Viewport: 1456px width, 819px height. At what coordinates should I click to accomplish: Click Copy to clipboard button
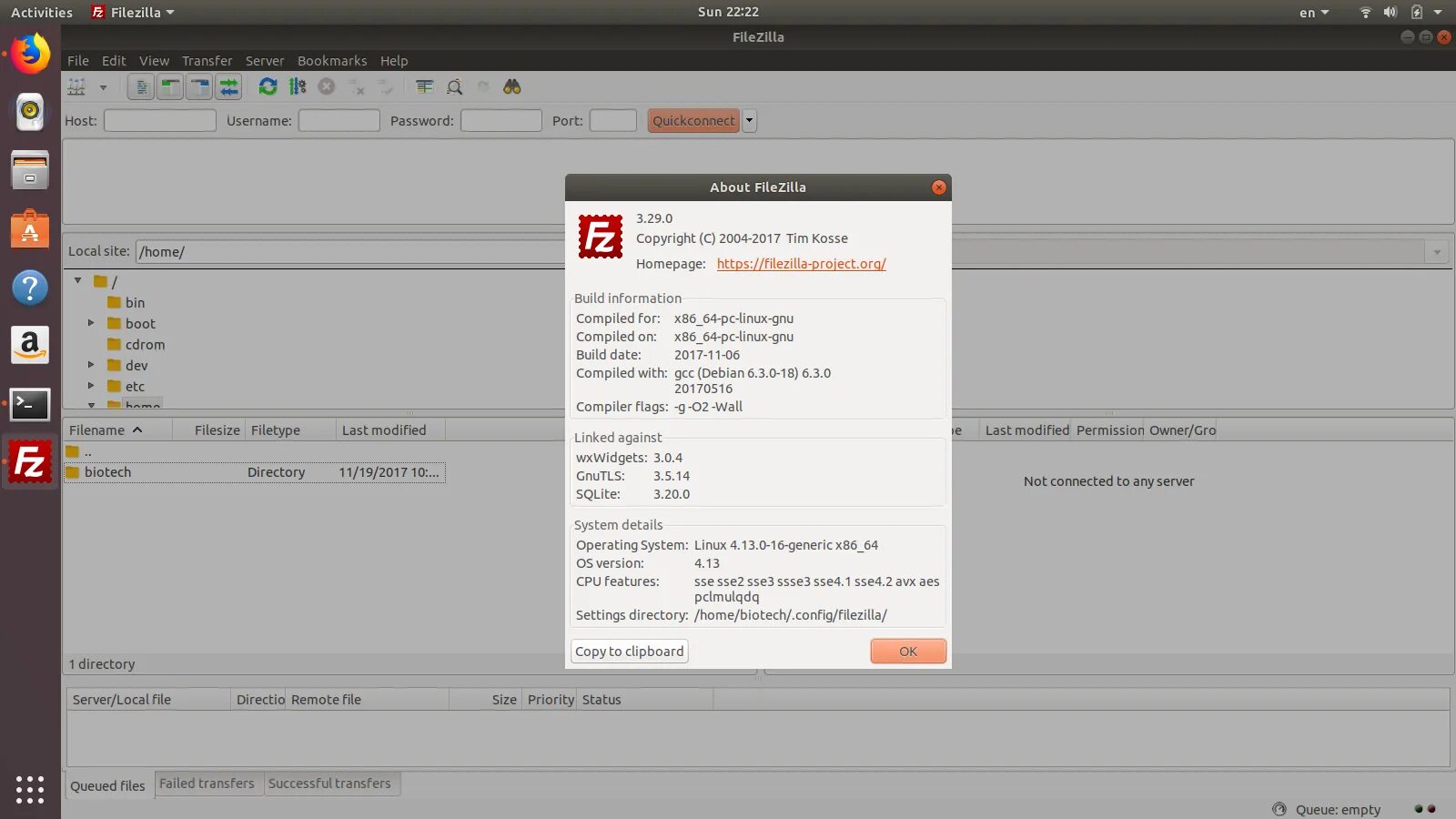[630, 652]
